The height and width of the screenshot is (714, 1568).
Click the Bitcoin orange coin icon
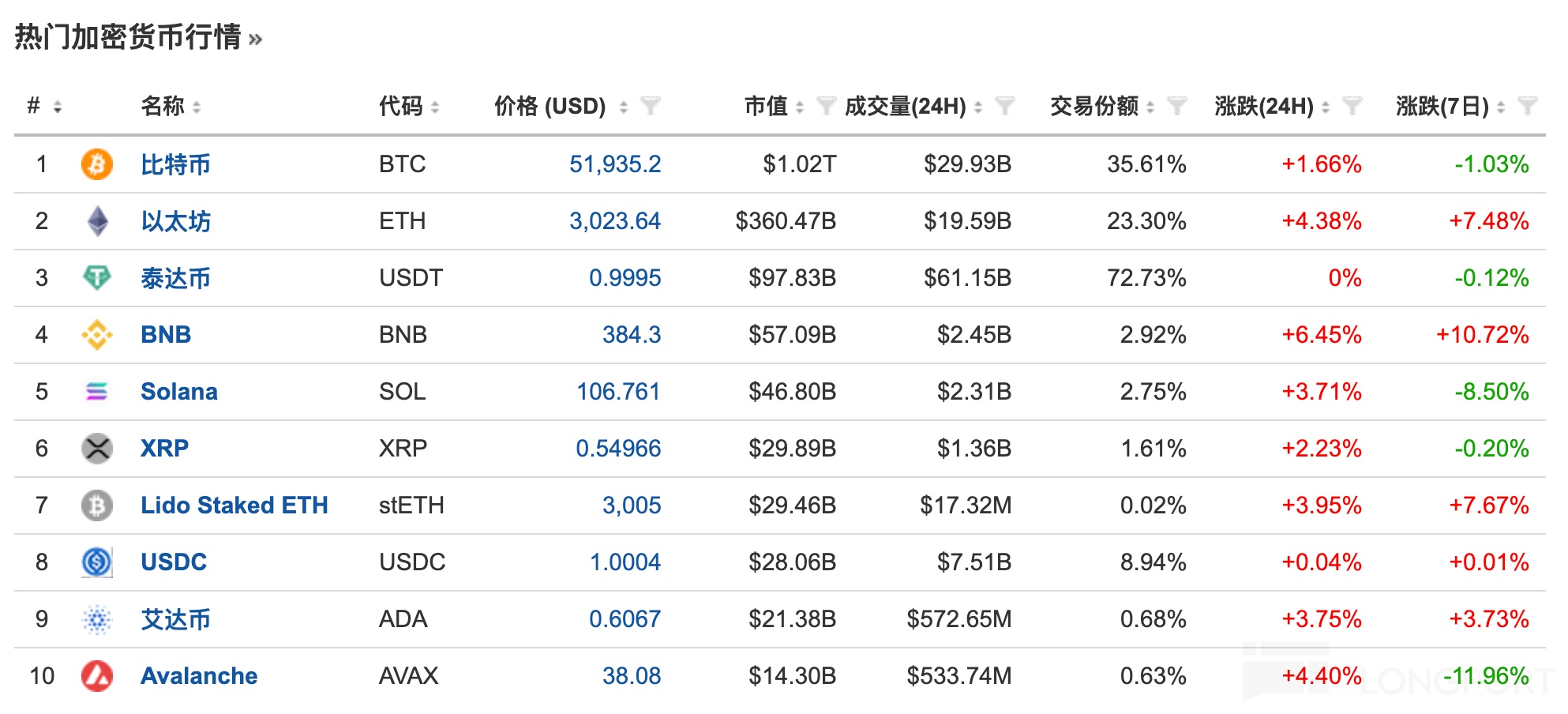point(97,164)
